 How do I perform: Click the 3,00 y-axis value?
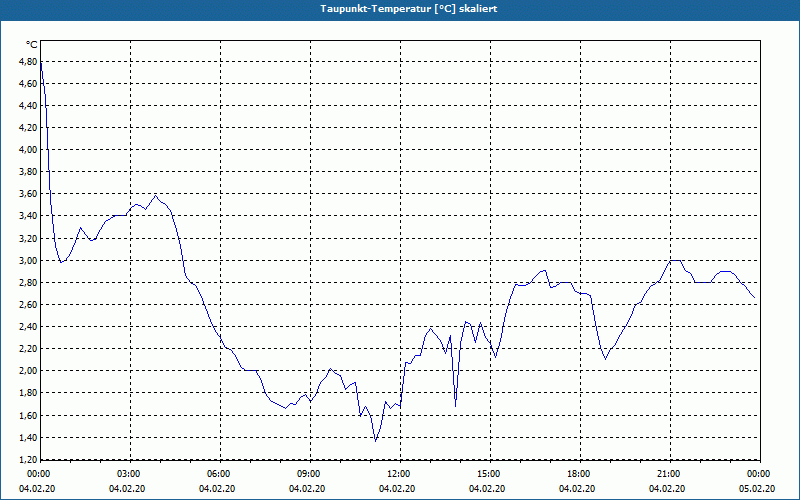coord(28,260)
